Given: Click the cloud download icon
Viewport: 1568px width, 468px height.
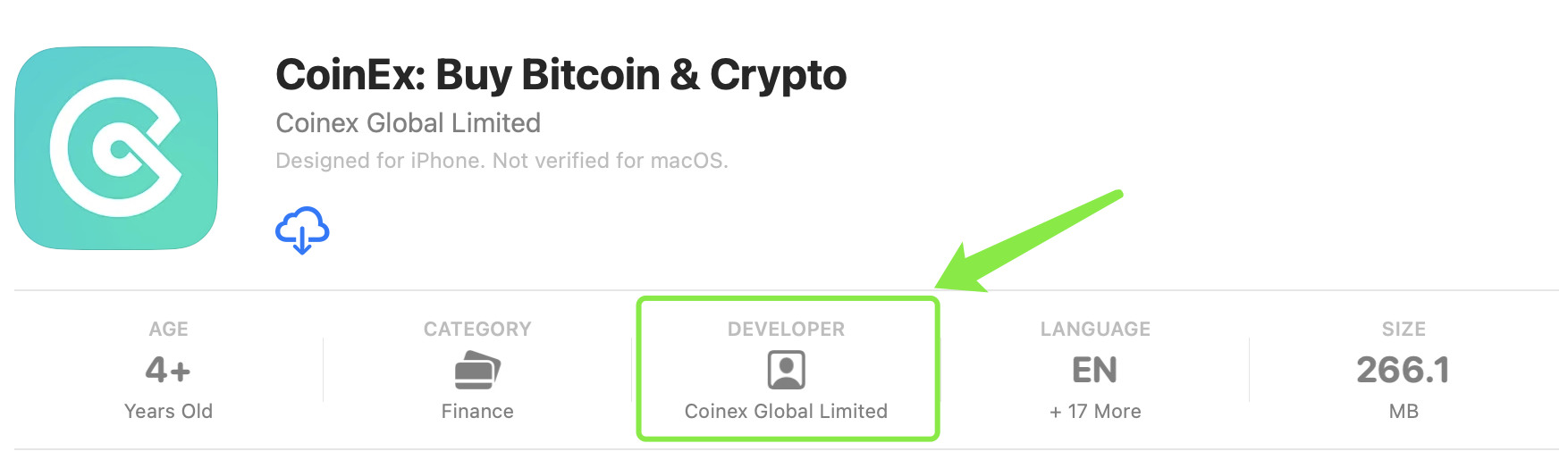Looking at the screenshot, I should click(302, 230).
